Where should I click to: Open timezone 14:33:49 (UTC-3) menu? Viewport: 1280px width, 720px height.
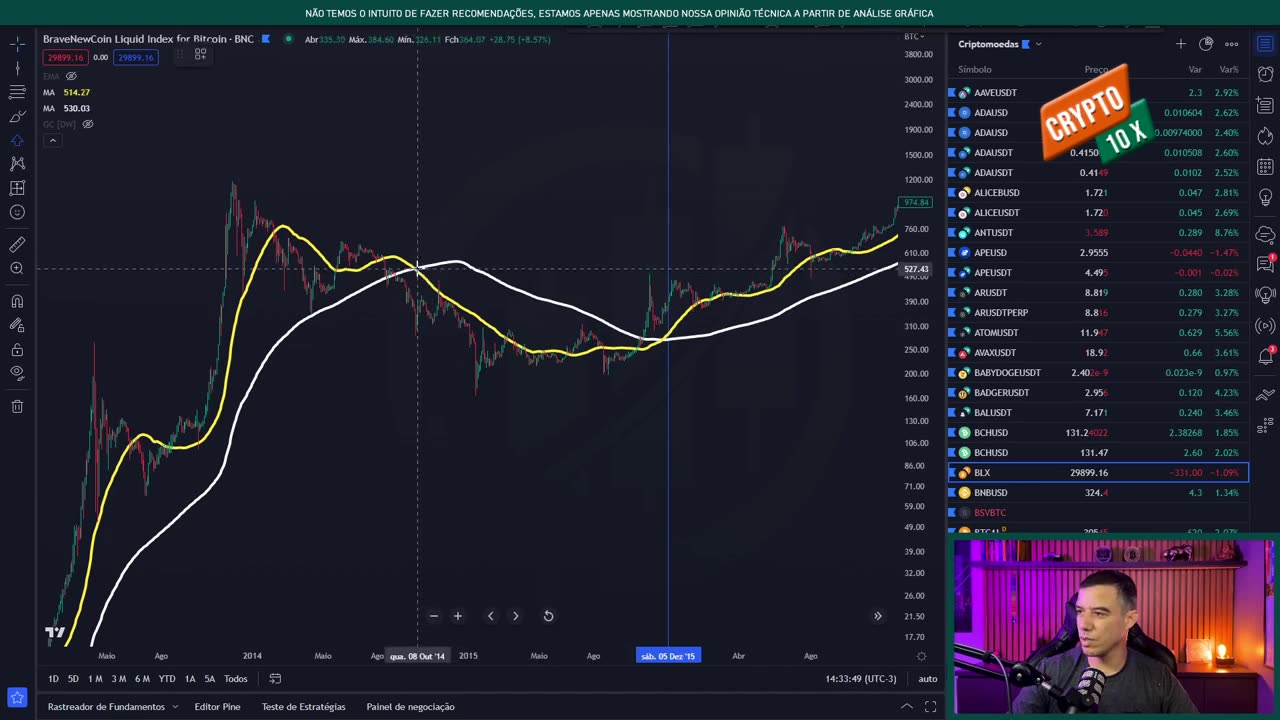861,679
